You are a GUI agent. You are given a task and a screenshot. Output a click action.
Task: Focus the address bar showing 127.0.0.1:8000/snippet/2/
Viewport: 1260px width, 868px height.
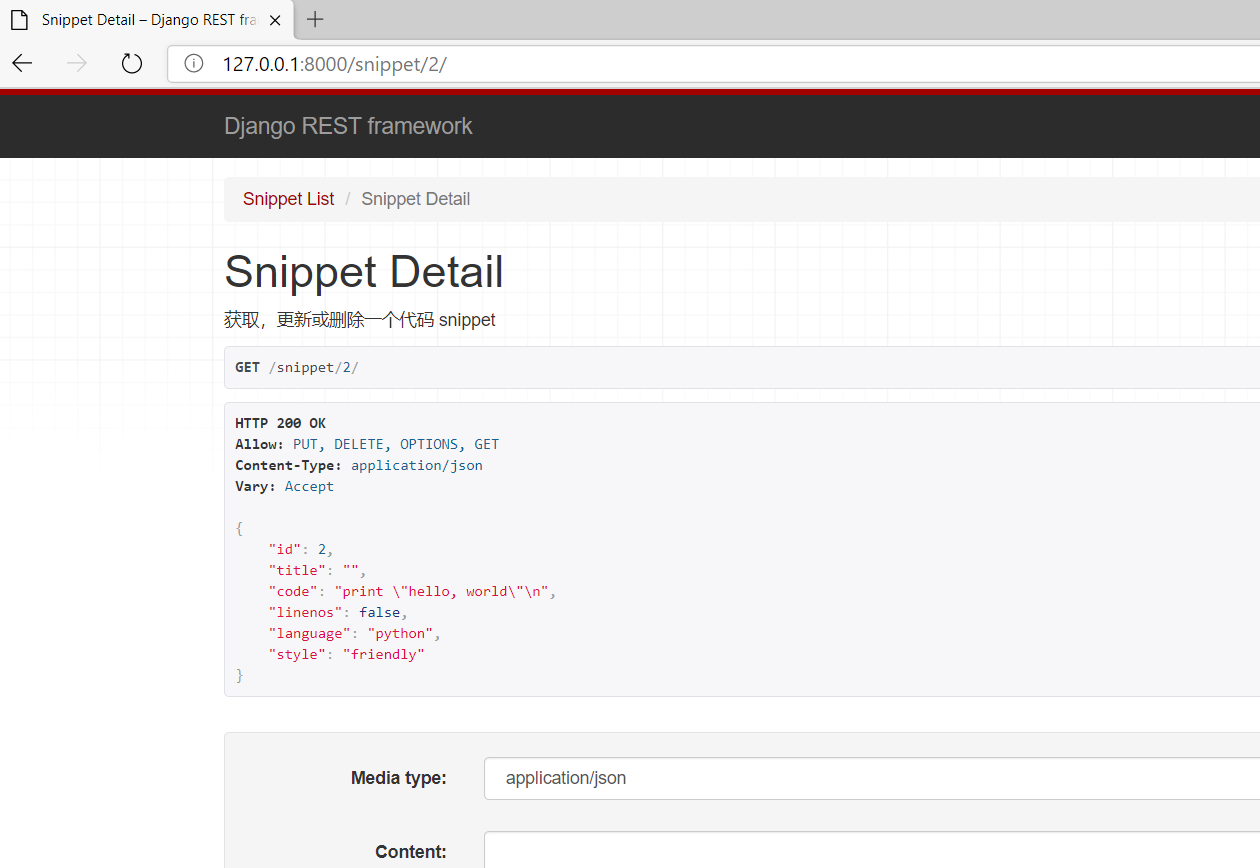click(x=714, y=64)
